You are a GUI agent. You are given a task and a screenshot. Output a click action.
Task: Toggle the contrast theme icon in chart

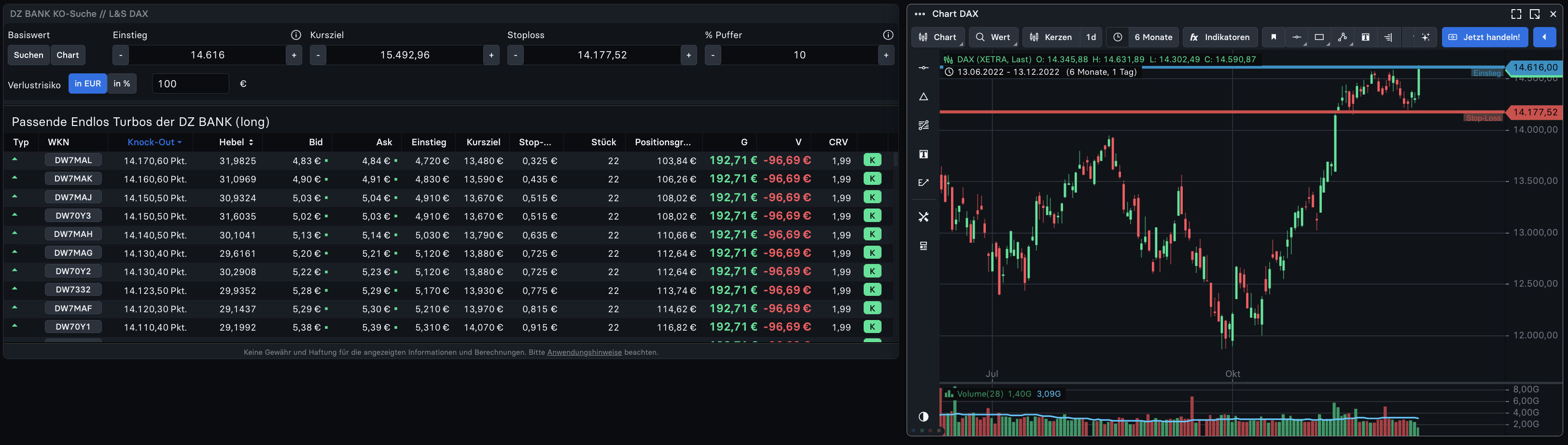coord(924,417)
